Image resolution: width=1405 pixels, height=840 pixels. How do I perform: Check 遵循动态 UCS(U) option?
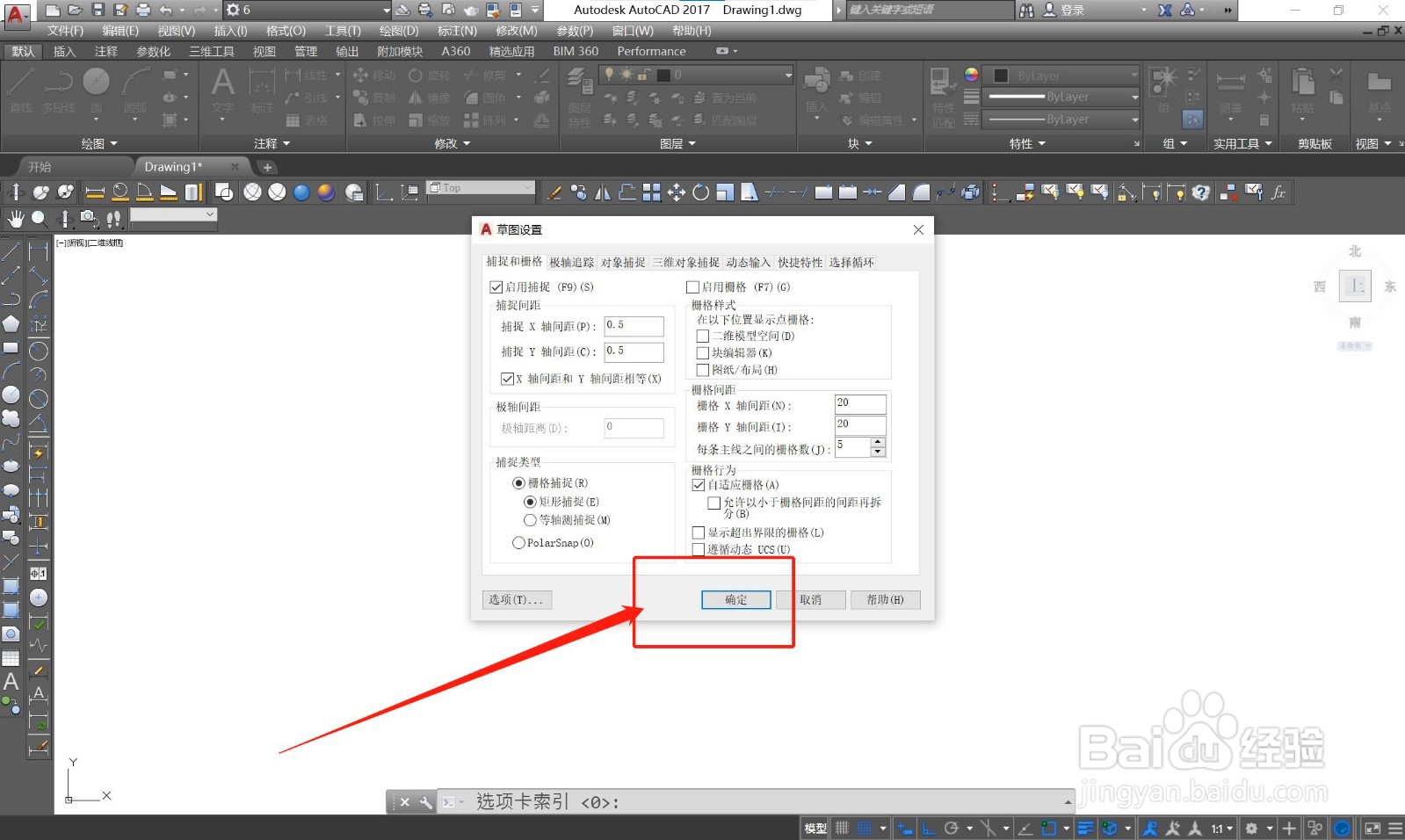[x=699, y=549]
